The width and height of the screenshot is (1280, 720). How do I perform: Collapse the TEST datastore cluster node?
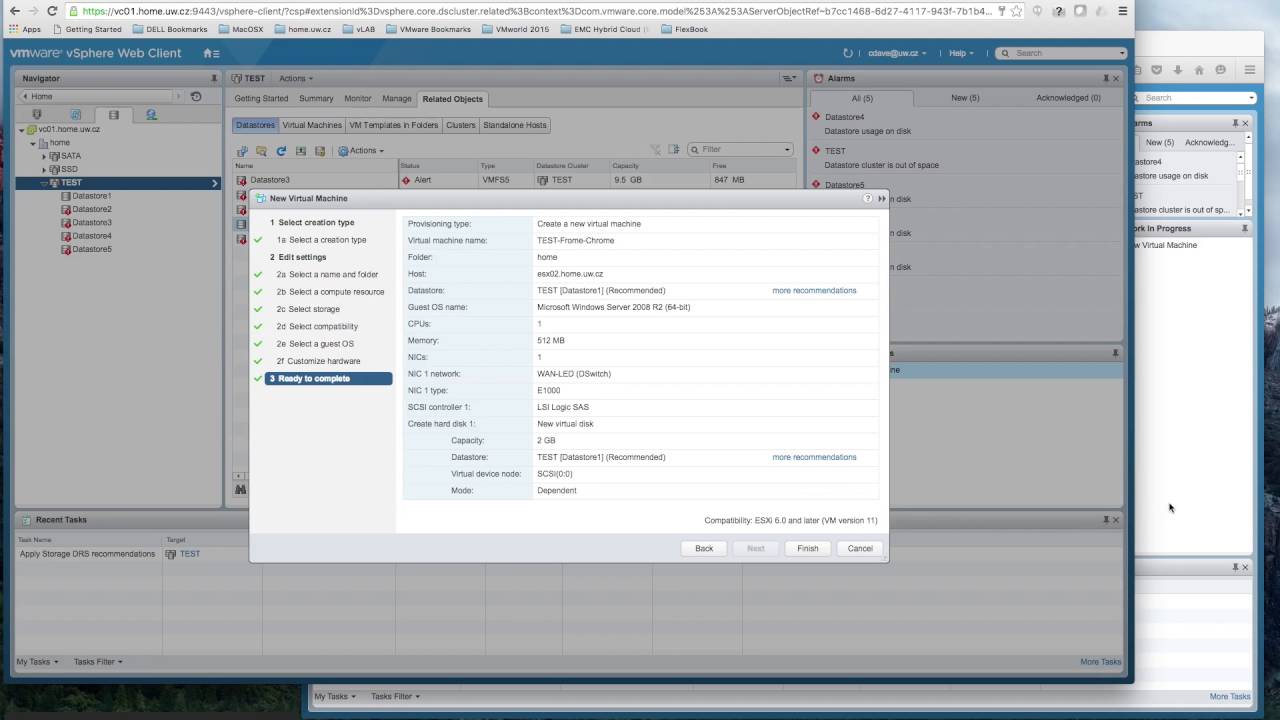44,183
